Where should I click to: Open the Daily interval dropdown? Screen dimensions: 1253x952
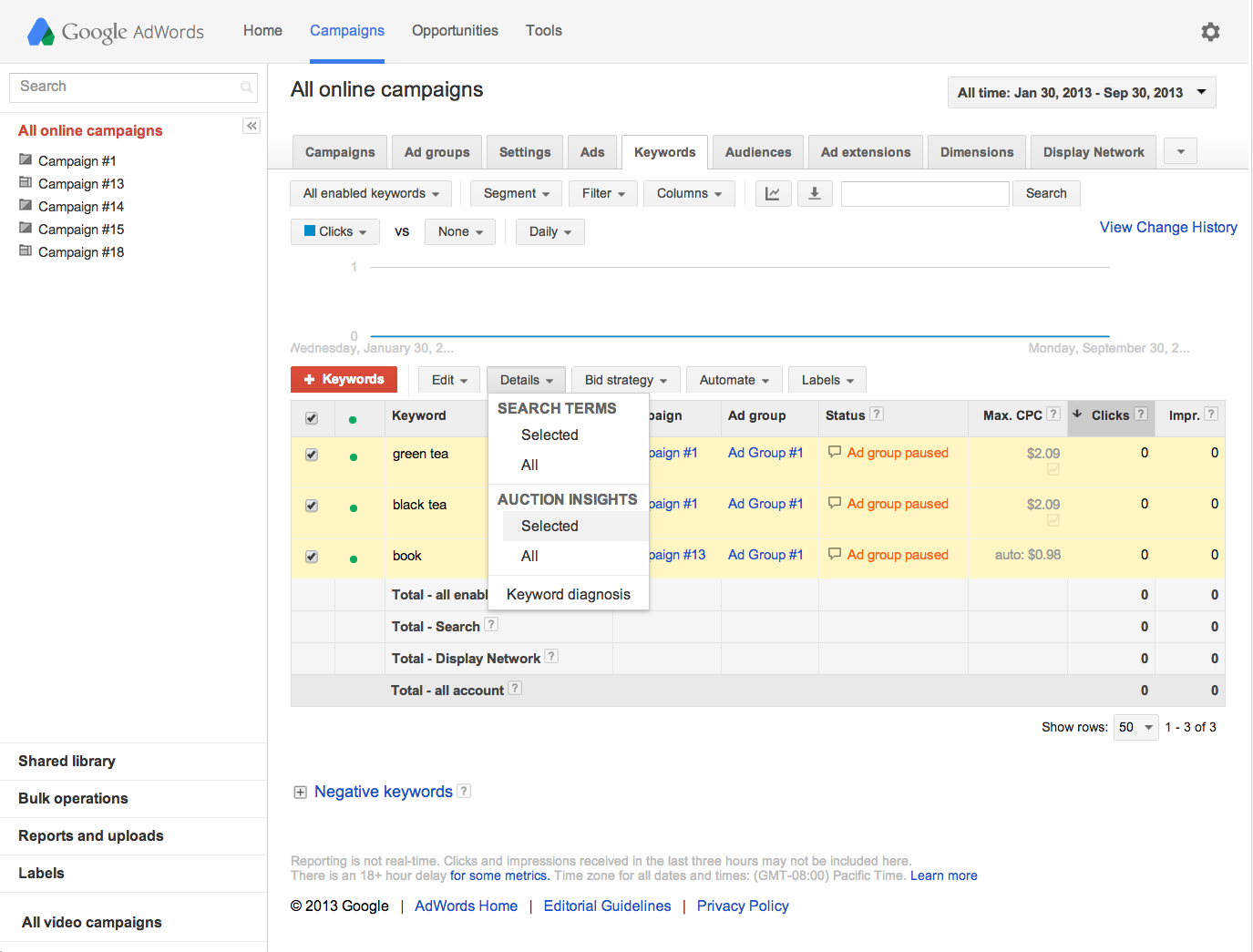click(x=550, y=231)
